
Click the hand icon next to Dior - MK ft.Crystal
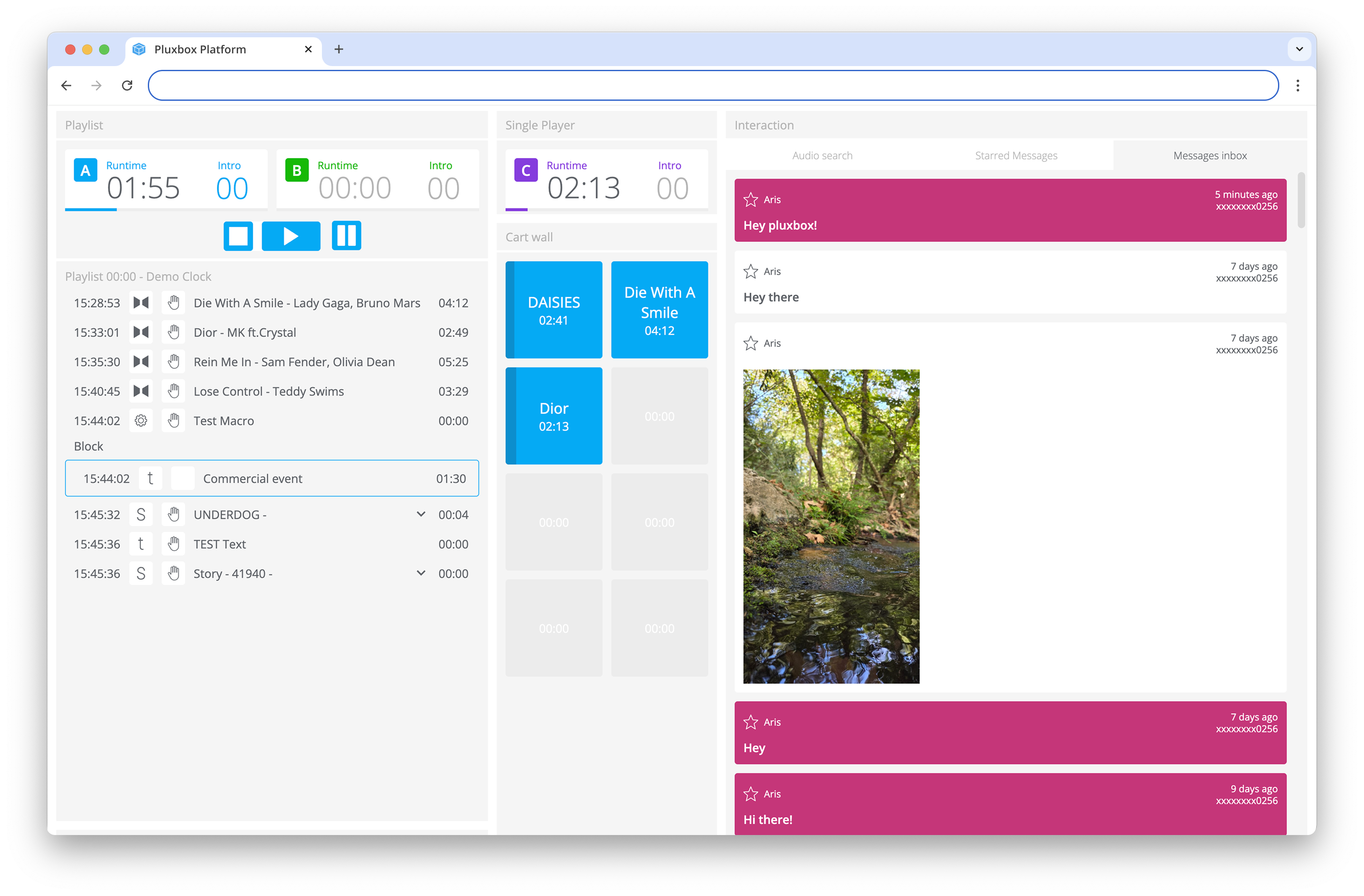[174, 332]
